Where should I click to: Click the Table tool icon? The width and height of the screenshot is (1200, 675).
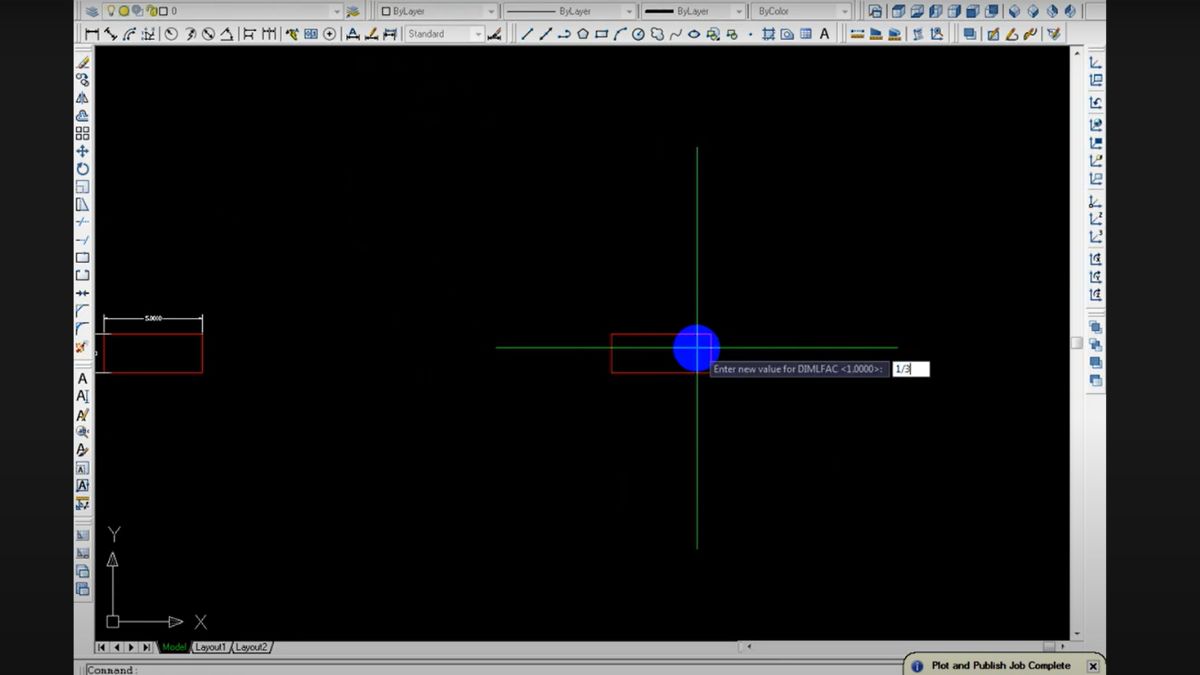(x=806, y=34)
